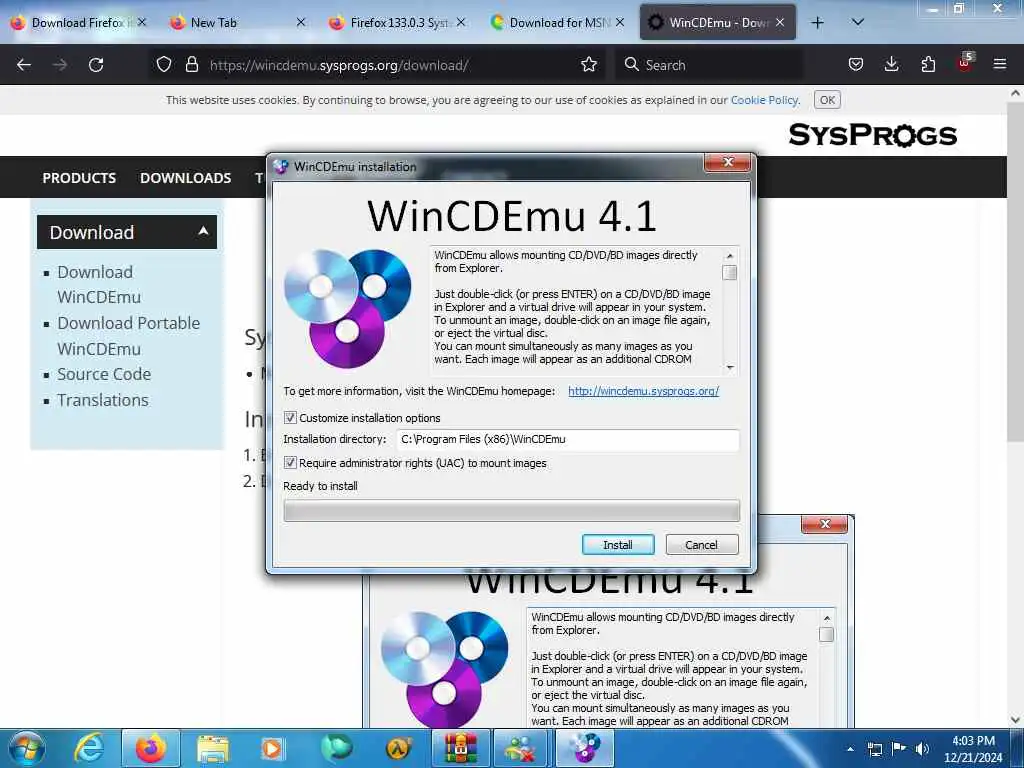Expand the list all tabs chevron
The width and height of the screenshot is (1024, 768).
coord(858,23)
